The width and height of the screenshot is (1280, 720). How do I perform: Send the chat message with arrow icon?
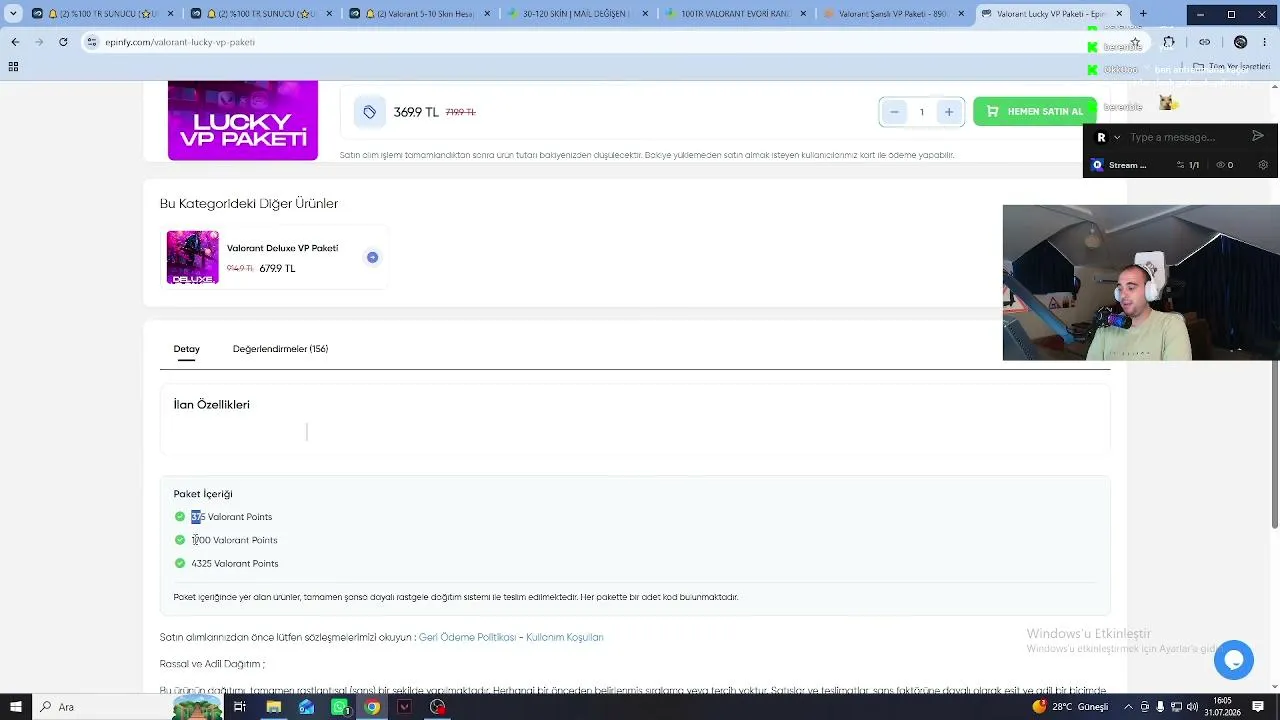point(1258,136)
